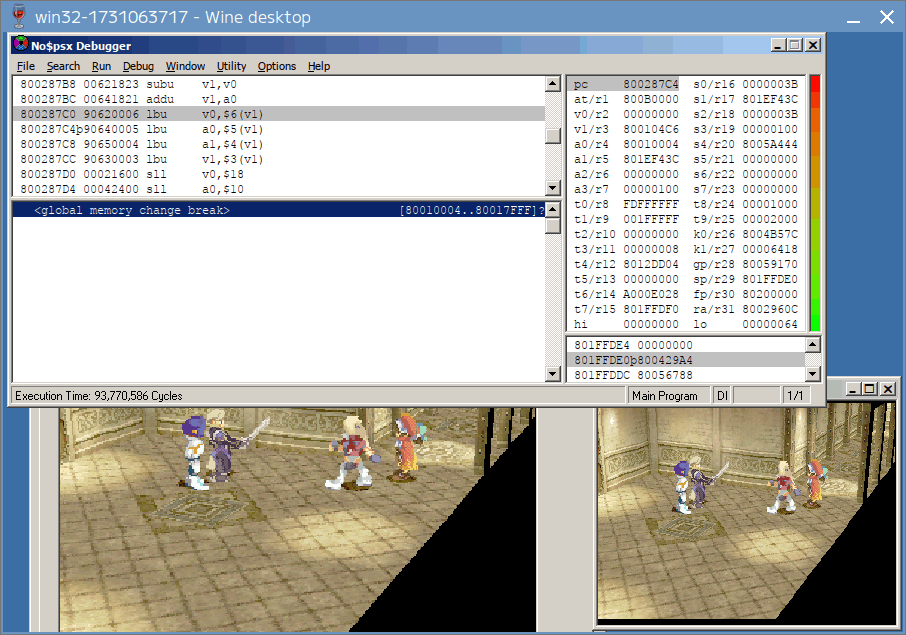Click the hi register value 00000000

(651, 325)
